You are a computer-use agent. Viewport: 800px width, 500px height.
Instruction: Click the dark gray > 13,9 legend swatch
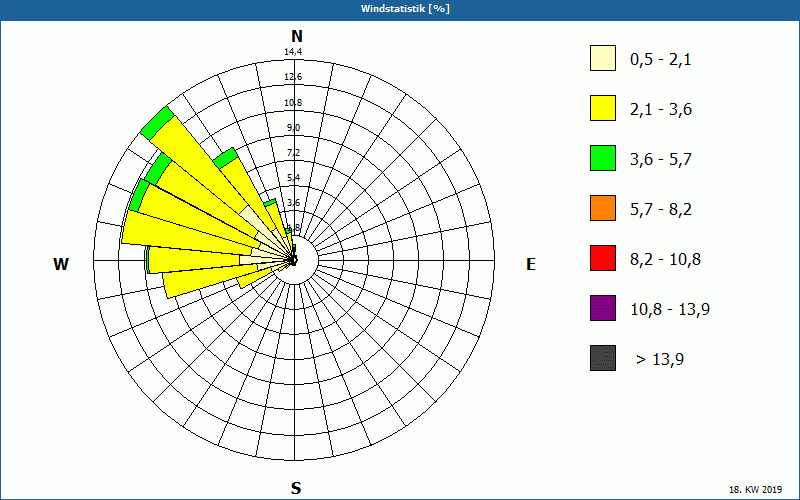coord(603,358)
